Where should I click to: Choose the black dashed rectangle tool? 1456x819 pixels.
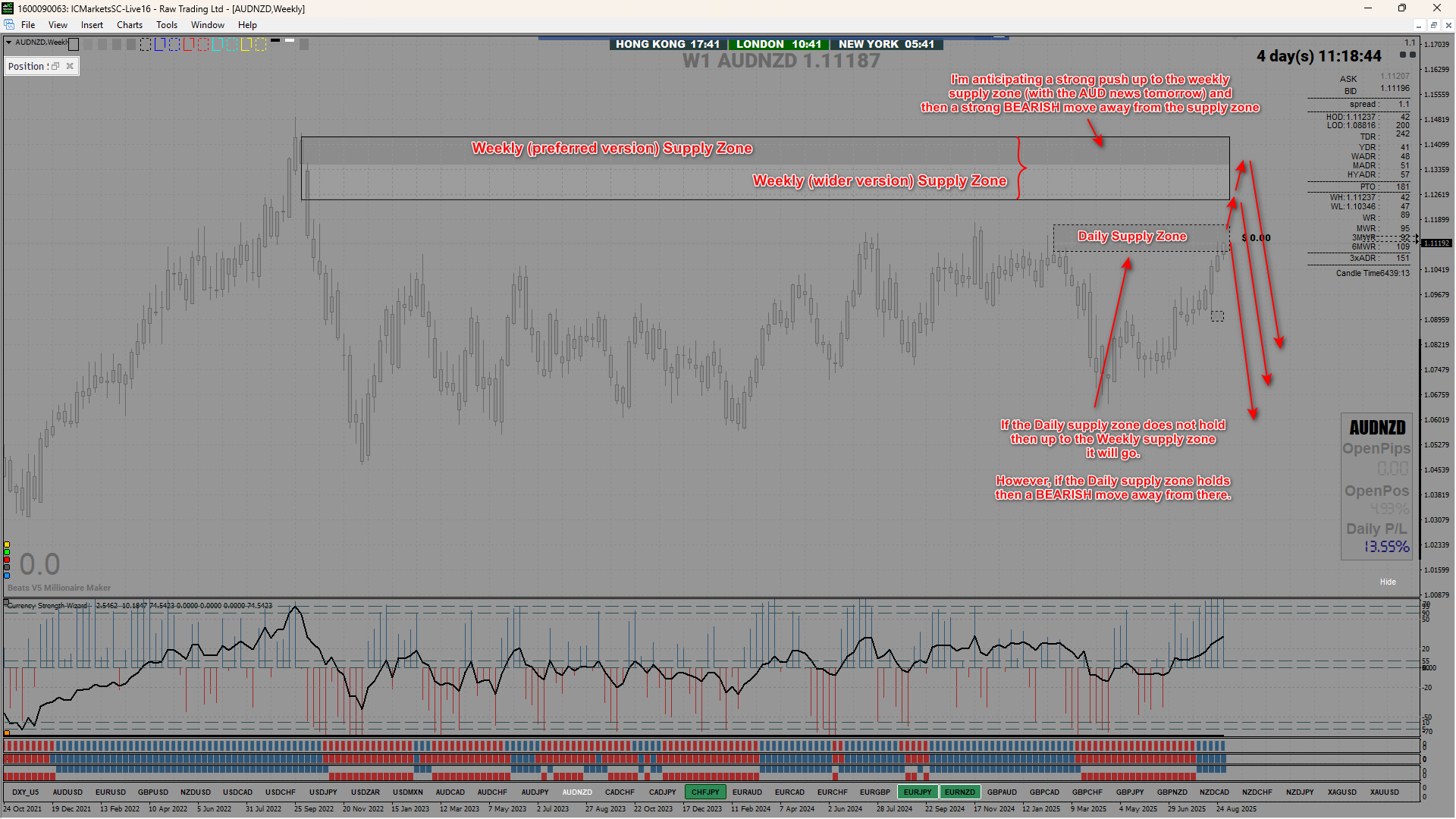point(146,44)
